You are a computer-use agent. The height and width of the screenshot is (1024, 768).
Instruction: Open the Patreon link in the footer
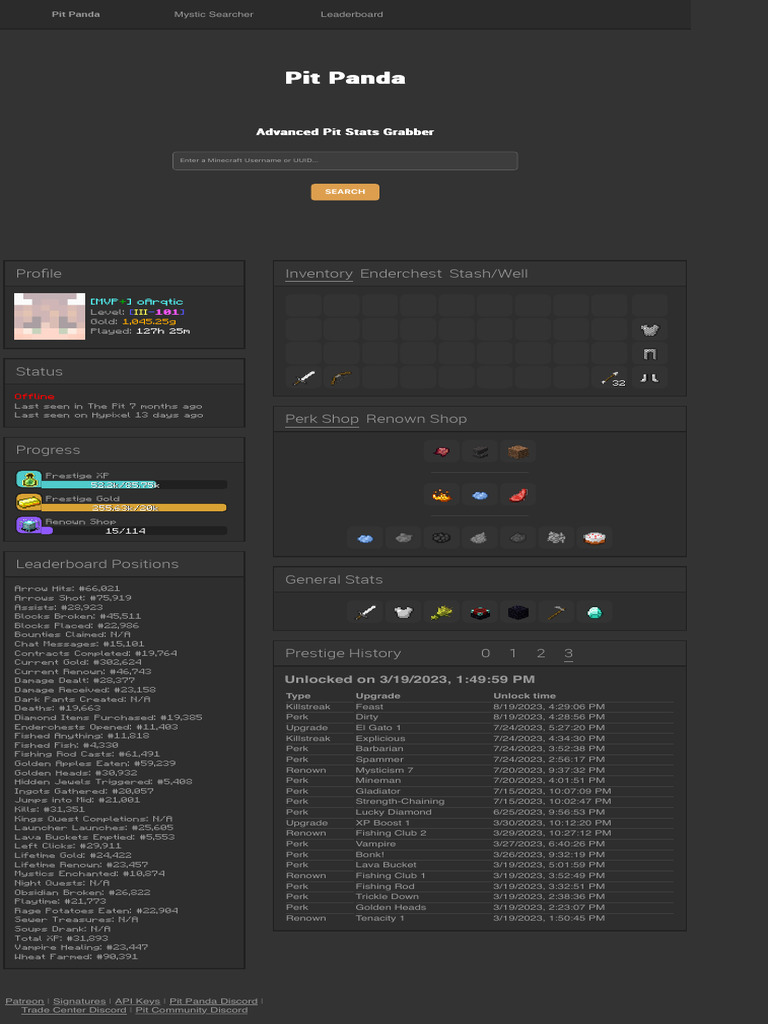coord(25,1000)
